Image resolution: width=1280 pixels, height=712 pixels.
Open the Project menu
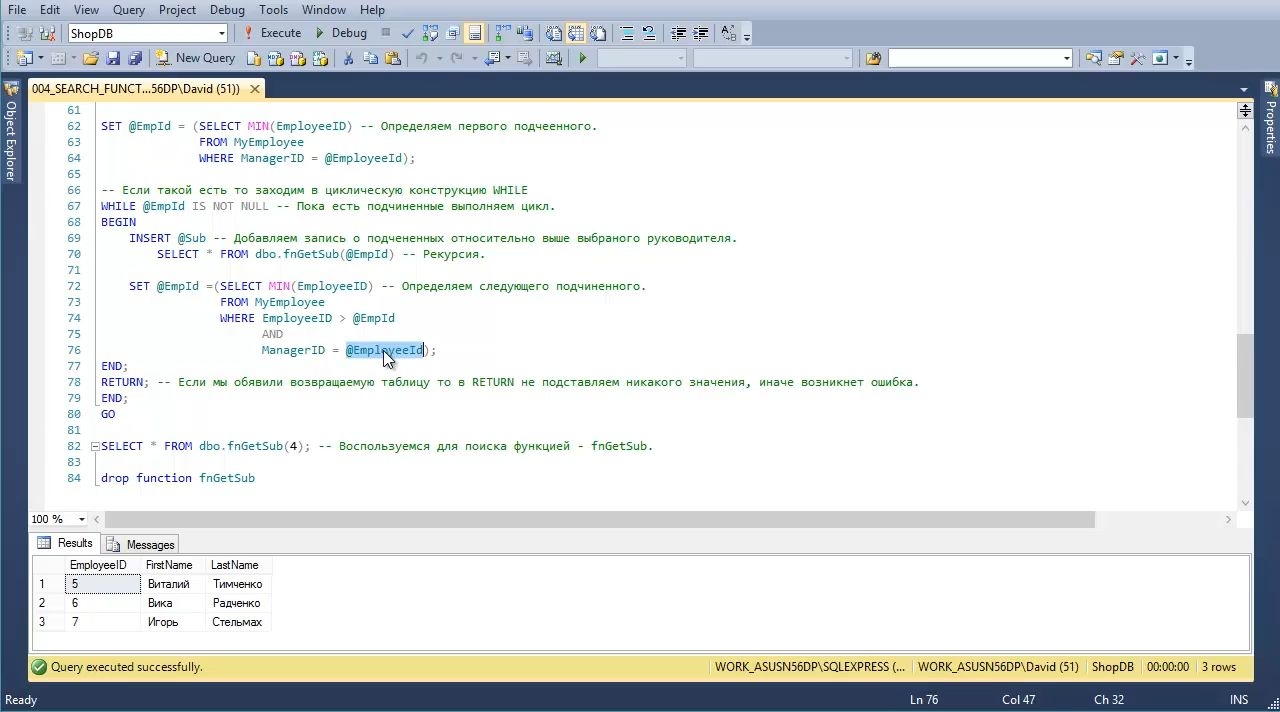(x=177, y=9)
